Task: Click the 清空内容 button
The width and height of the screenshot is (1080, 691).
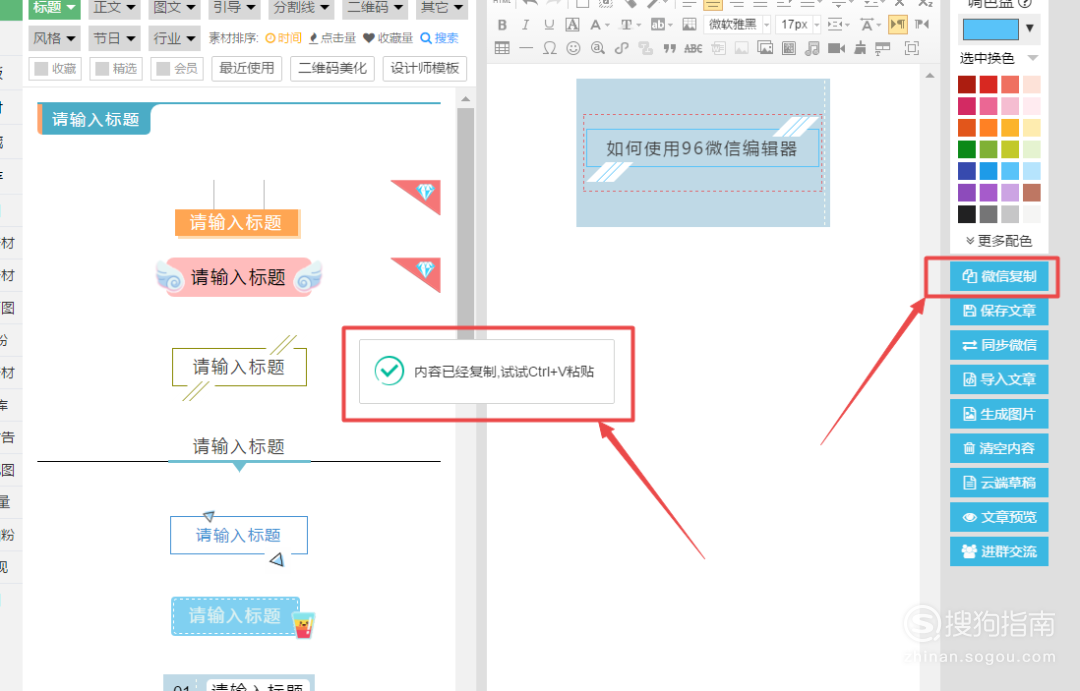Action: [999, 448]
